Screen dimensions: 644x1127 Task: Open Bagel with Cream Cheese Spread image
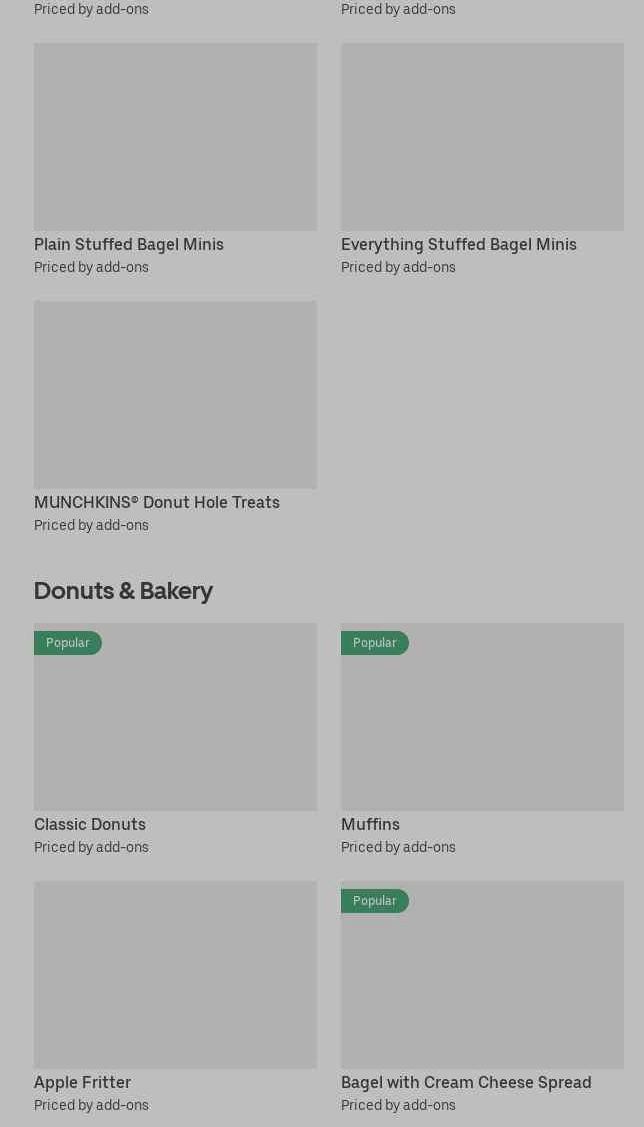(482, 975)
